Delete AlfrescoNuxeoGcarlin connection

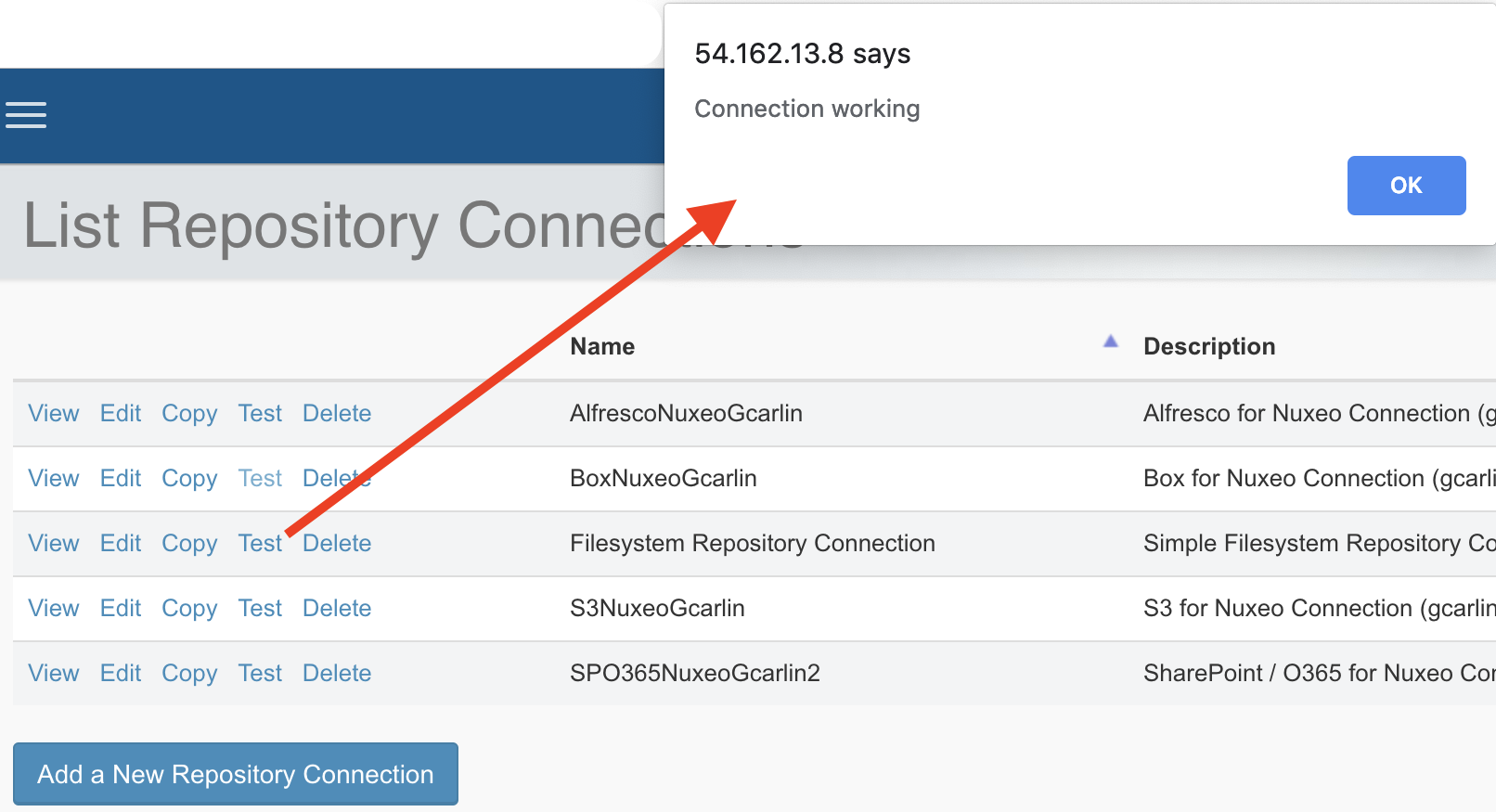[337, 413]
